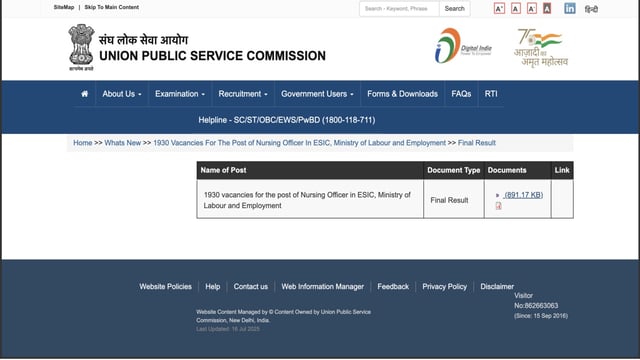
Task: Click the Search button
Action: [x=455, y=9]
